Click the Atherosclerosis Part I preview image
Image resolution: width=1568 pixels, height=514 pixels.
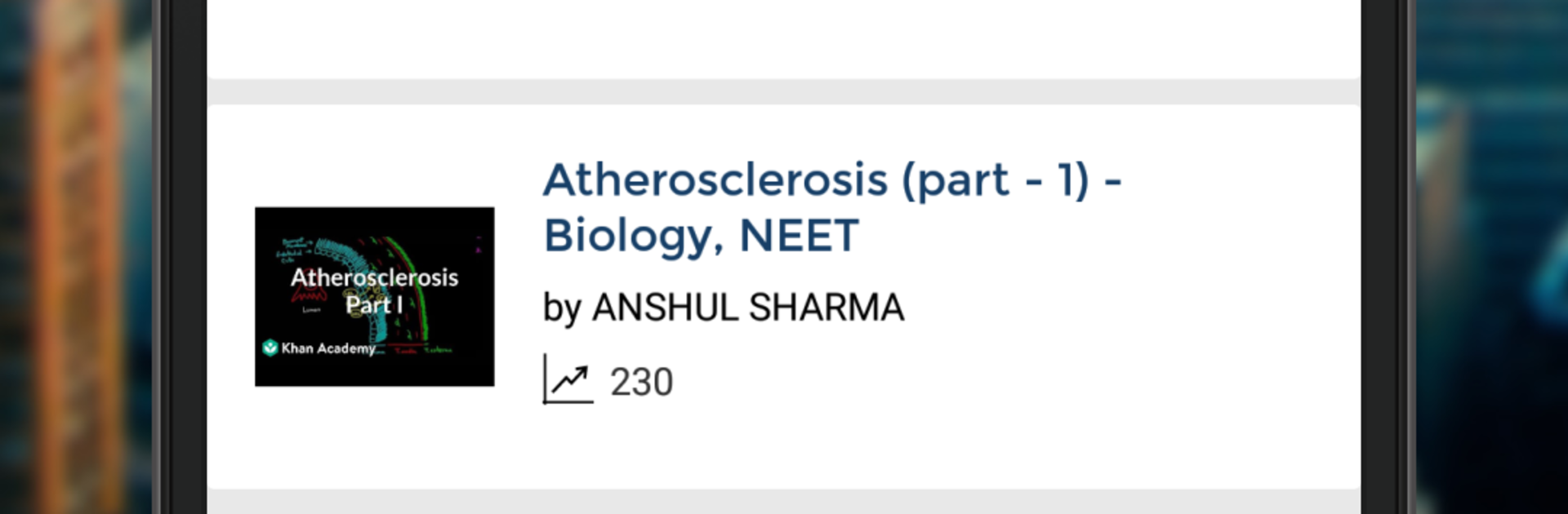tap(374, 296)
